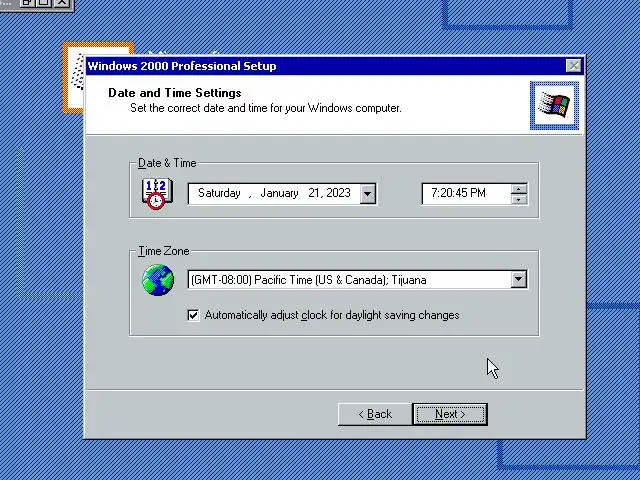Click the globe icon in Time Zone
640x480 pixels.
click(x=158, y=280)
